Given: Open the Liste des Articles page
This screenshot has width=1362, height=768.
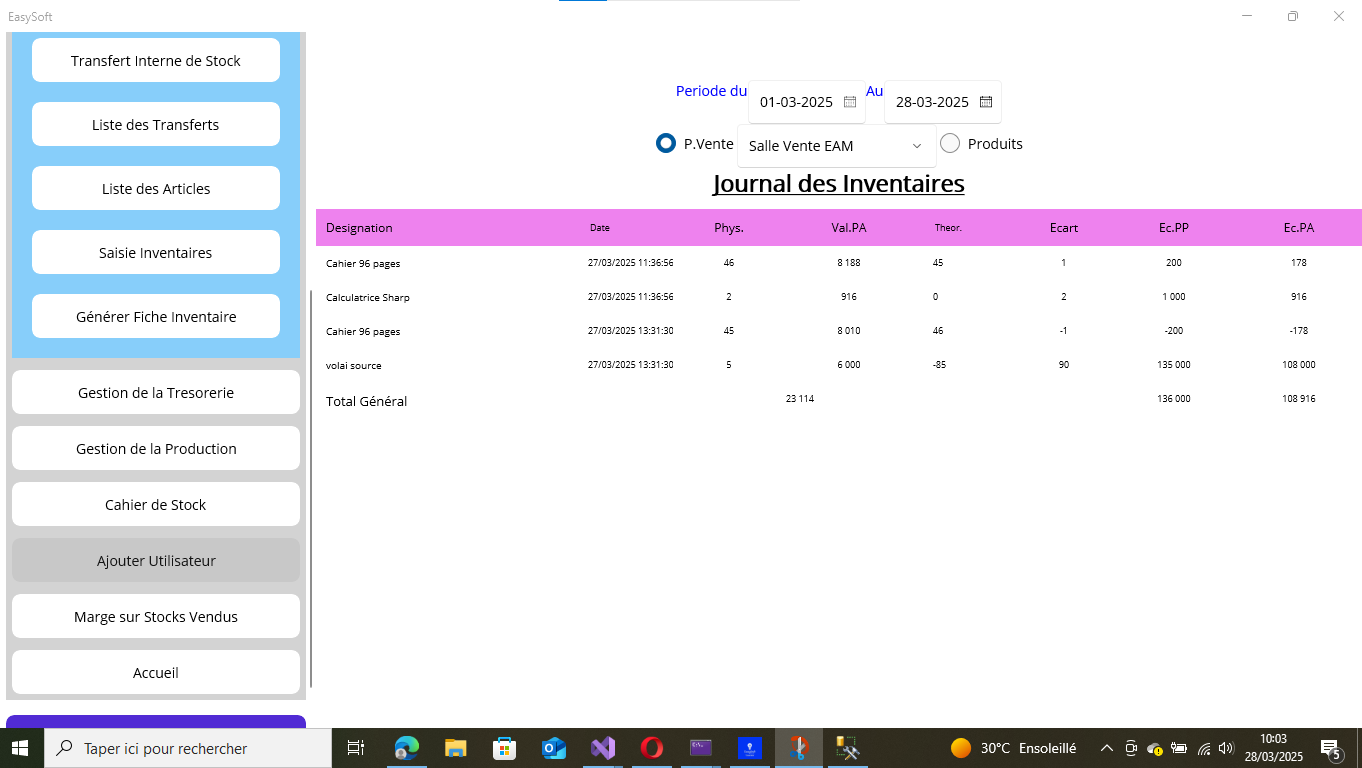Looking at the screenshot, I should pos(156,189).
